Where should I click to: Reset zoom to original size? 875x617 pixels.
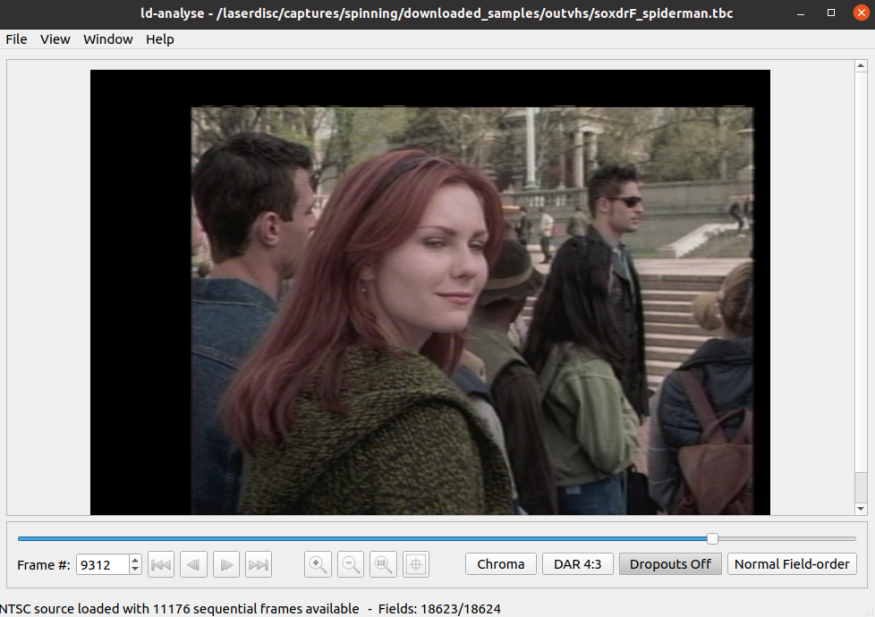tap(383, 565)
